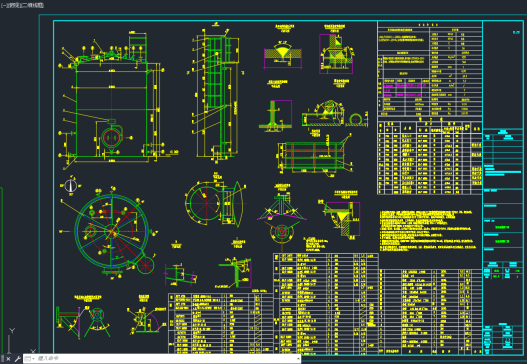Screen dimensions: 527x364
Task: Open the 二维线框 visual style menu
Action: pyautogui.click(x=32, y=5)
